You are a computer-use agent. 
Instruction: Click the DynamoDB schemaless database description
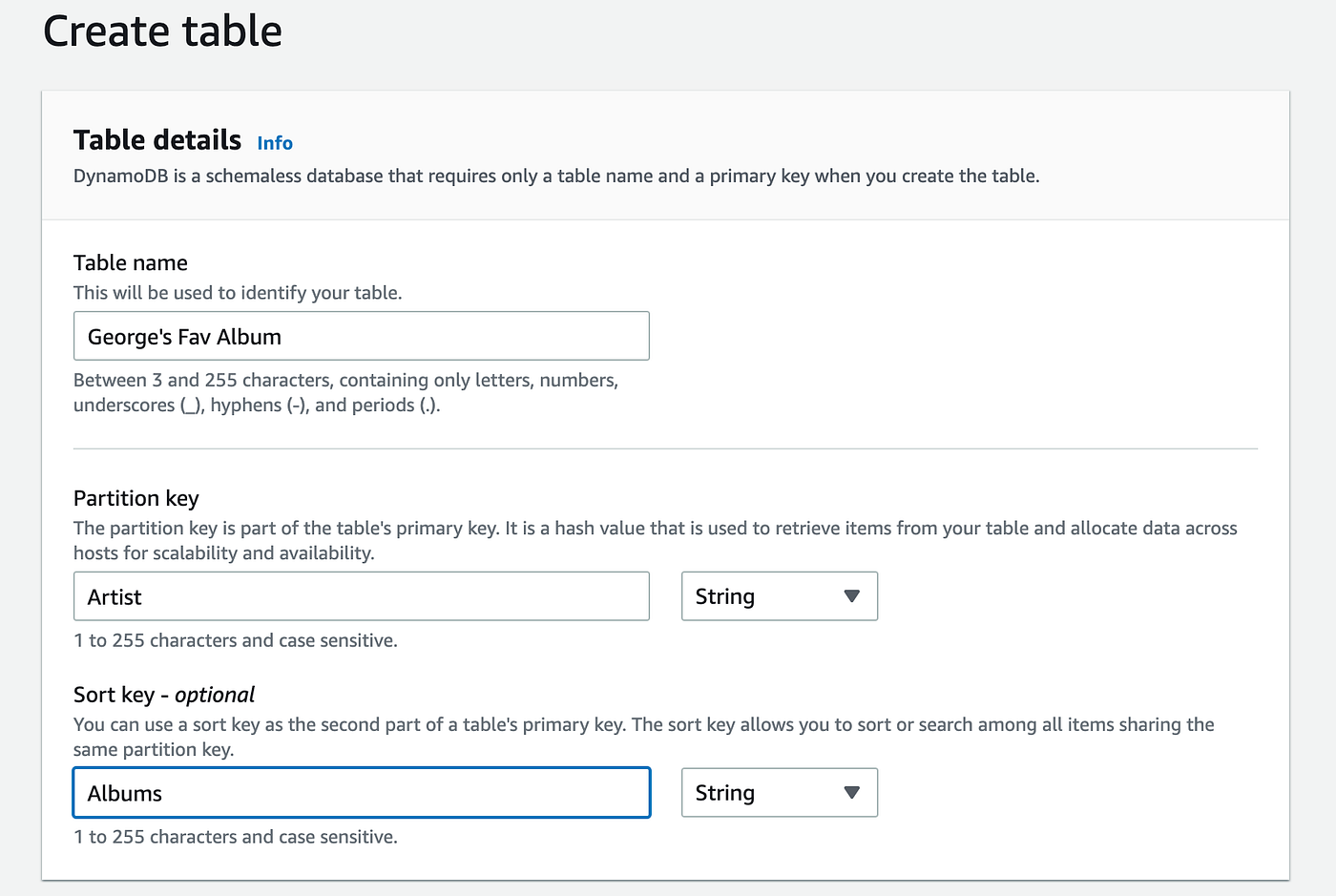pyautogui.click(x=556, y=177)
